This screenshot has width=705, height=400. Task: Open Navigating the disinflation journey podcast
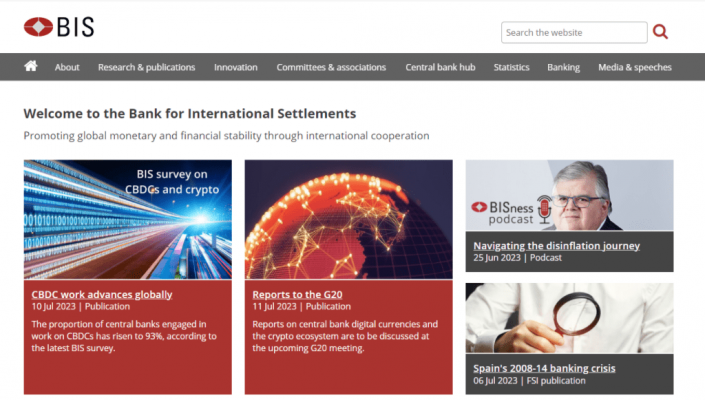(x=556, y=245)
